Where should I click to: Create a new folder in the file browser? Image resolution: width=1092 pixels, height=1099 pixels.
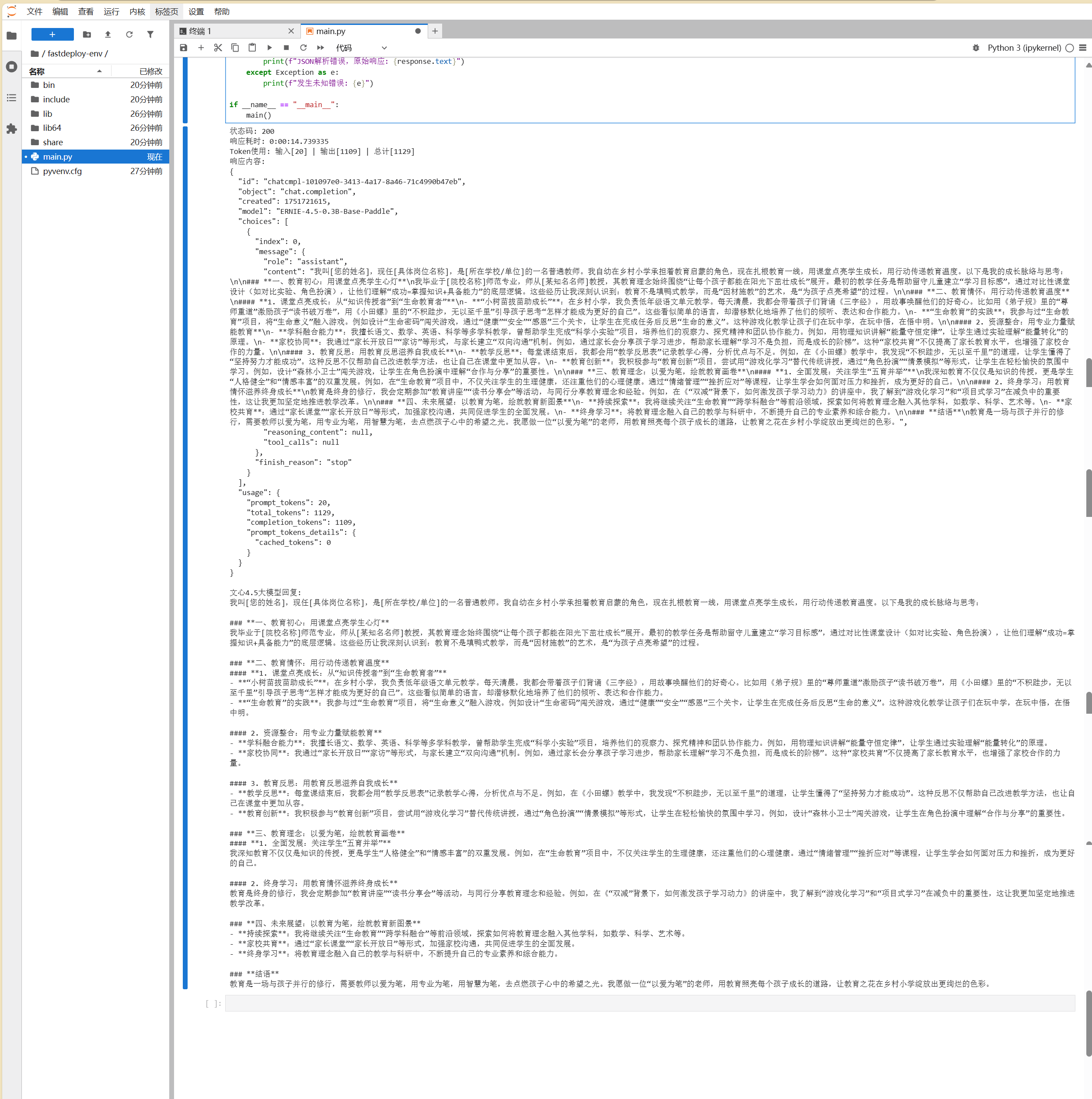87,35
